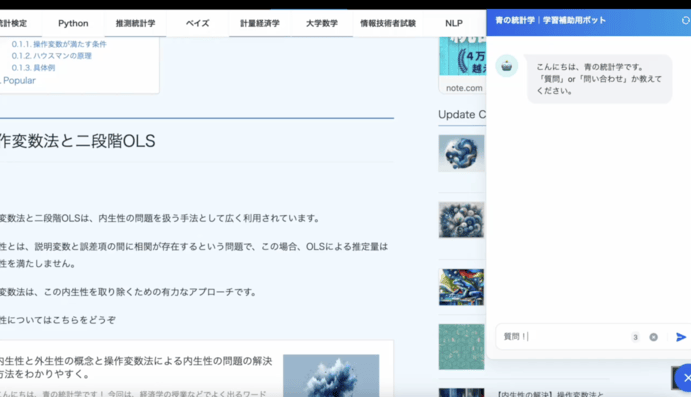This screenshot has width=691, height=397.
Task: Jump to 0.1.2. ハウスマンの原理 section
Action: tap(52, 56)
